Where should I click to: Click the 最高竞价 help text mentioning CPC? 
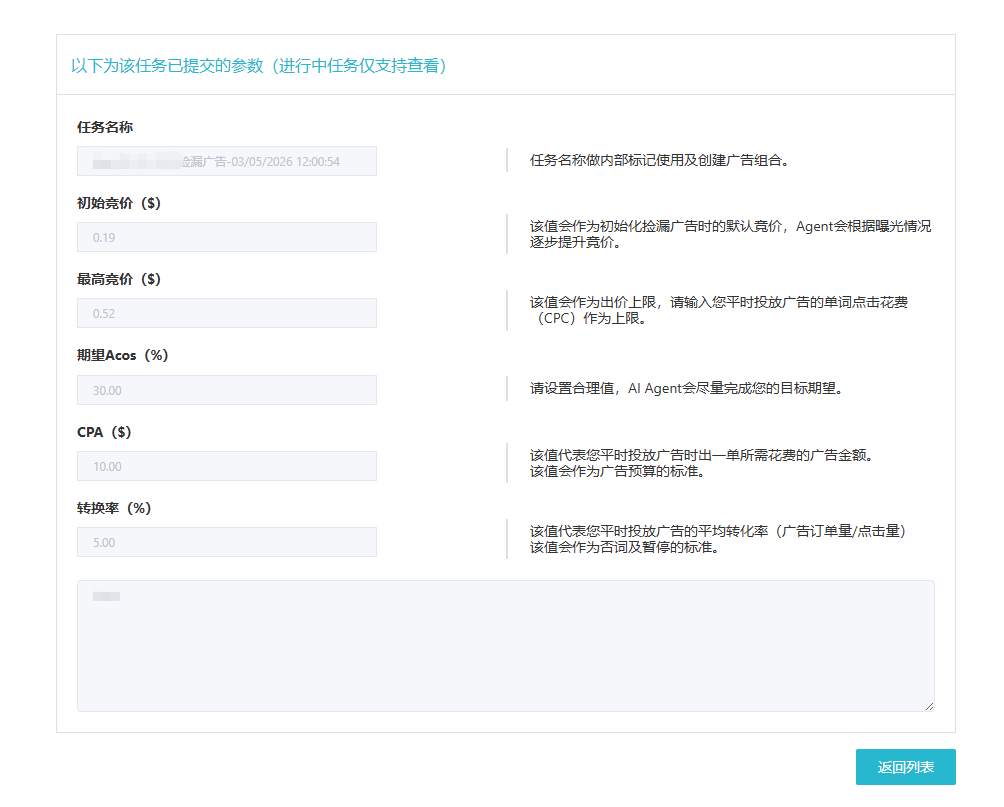(x=719, y=310)
